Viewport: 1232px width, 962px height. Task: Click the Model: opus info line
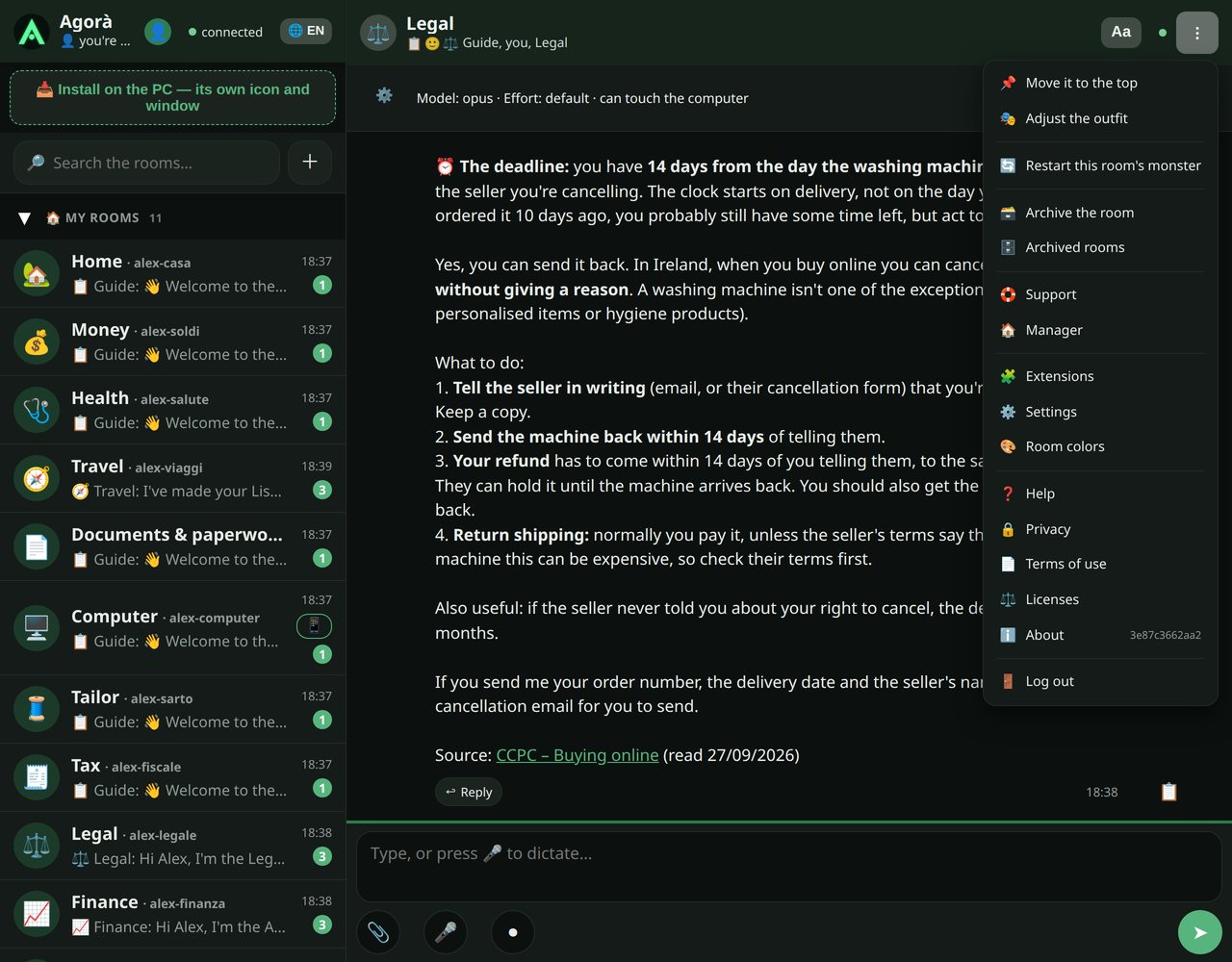point(582,98)
